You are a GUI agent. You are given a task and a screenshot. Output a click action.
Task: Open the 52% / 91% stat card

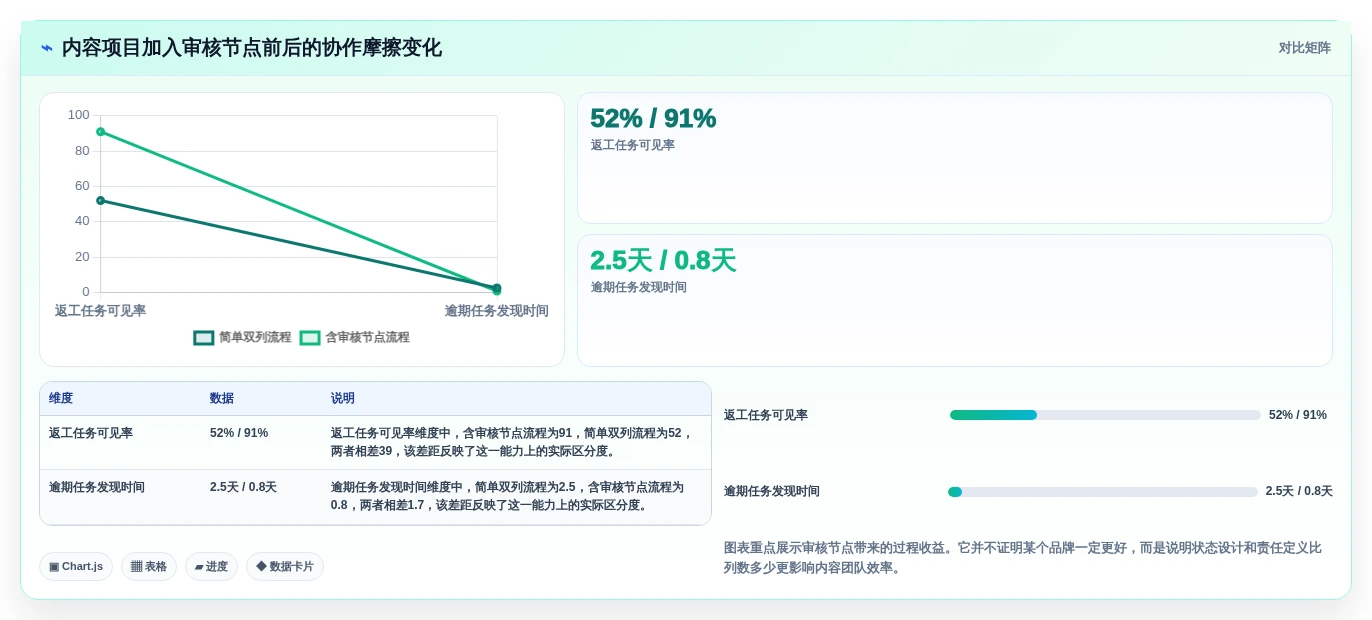click(x=954, y=158)
